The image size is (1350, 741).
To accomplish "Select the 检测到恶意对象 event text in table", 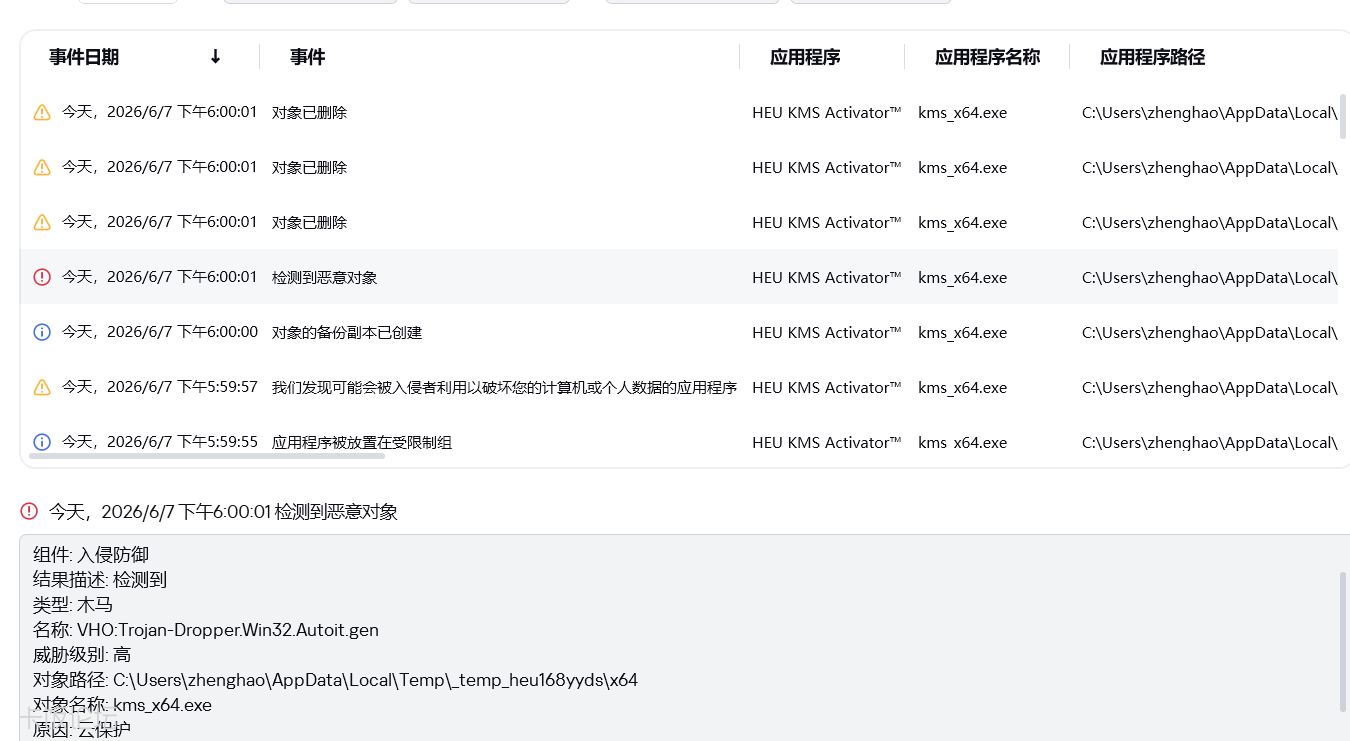I will (x=324, y=277).
